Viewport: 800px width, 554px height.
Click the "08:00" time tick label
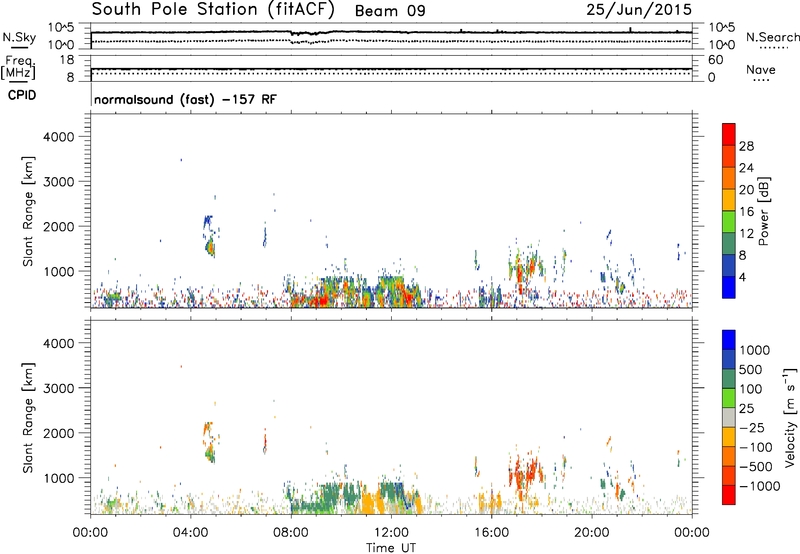click(x=291, y=533)
